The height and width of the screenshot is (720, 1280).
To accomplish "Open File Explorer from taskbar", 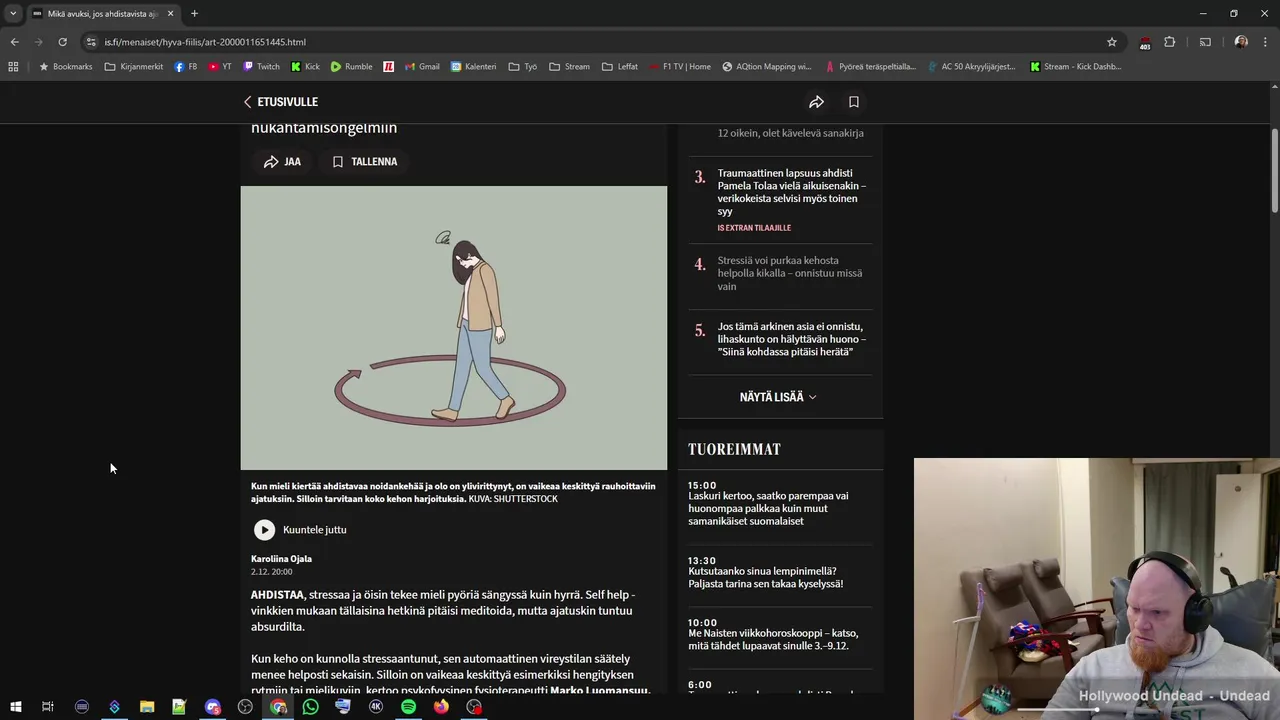I will pos(147,707).
